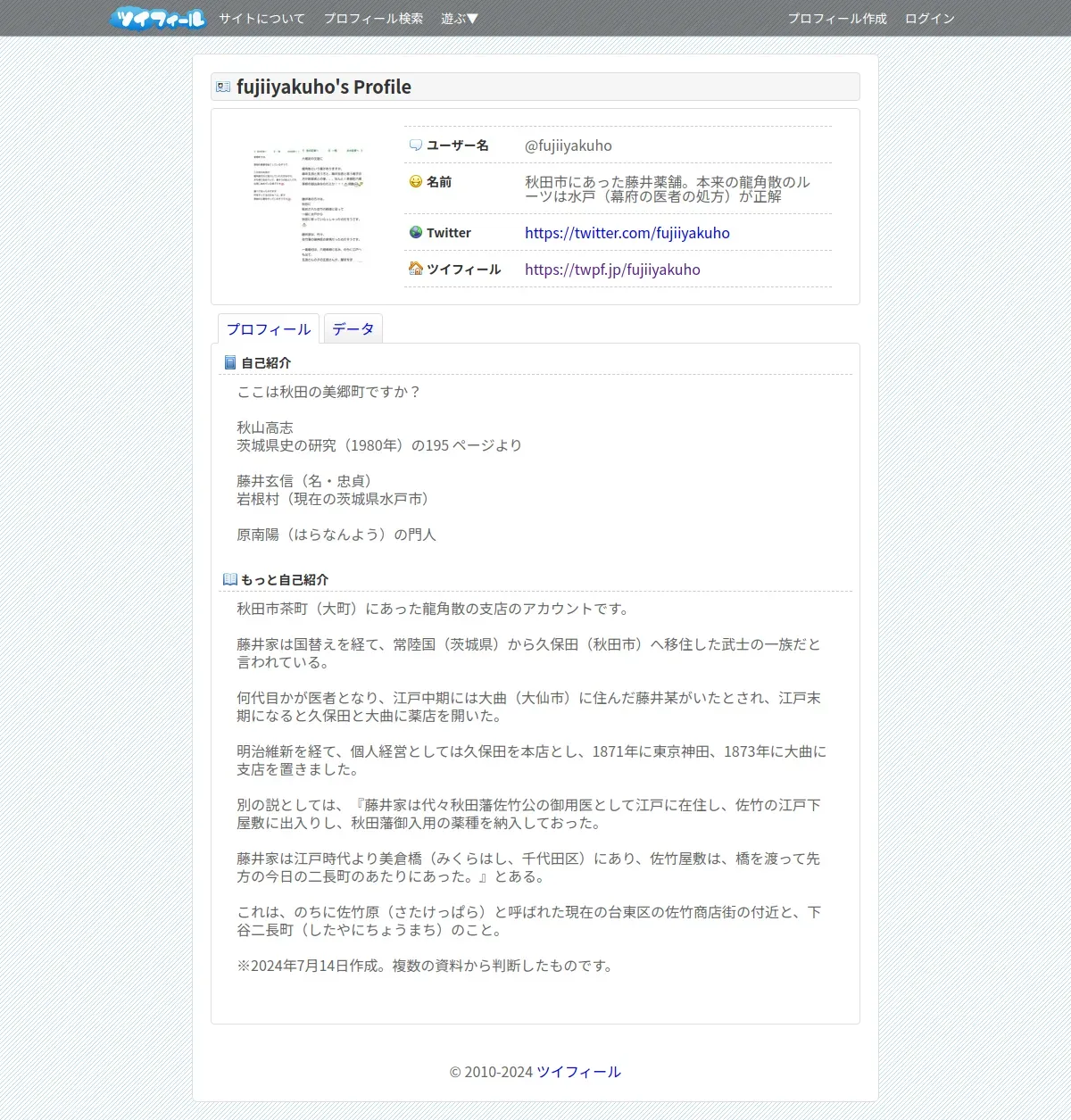Click the open book icon beside もっと自己紹介
Image resolution: width=1071 pixels, height=1120 pixels.
point(230,579)
